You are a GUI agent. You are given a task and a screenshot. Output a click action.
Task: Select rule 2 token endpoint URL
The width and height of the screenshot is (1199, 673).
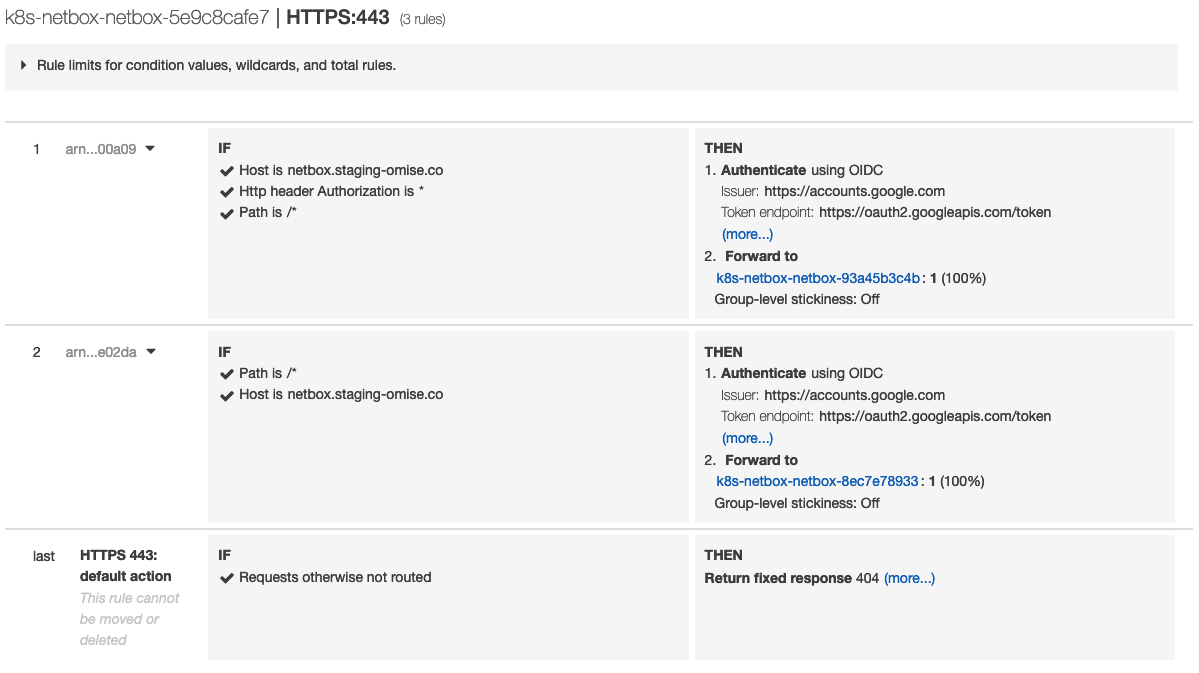934,417
